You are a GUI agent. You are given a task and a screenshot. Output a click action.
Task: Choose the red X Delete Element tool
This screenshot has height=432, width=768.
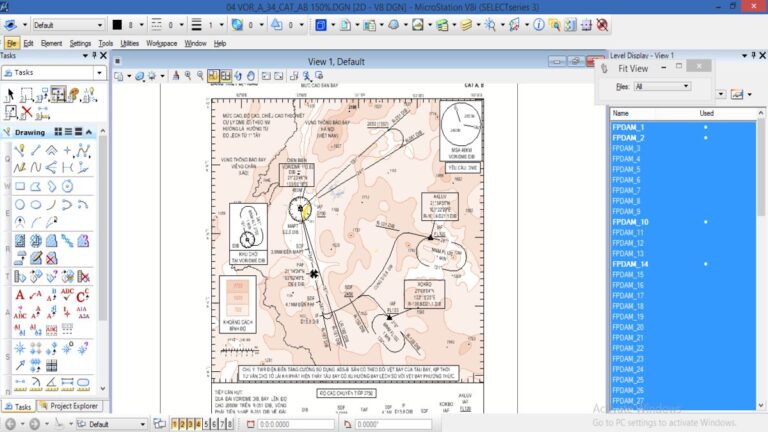[26, 112]
